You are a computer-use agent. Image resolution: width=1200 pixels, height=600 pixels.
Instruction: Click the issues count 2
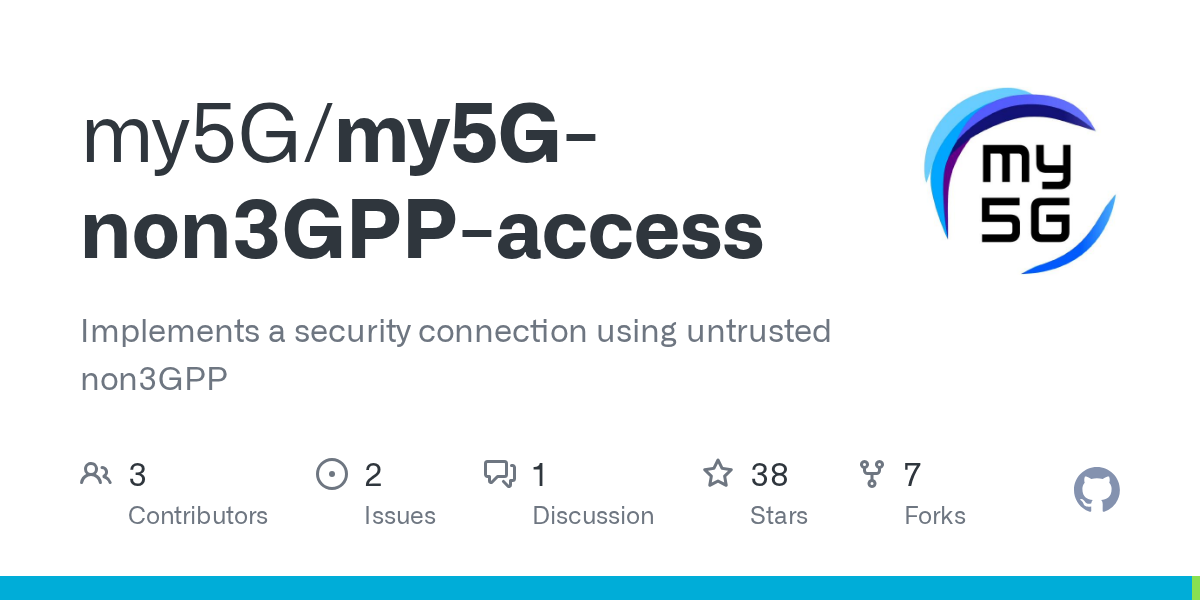(373, 475)
